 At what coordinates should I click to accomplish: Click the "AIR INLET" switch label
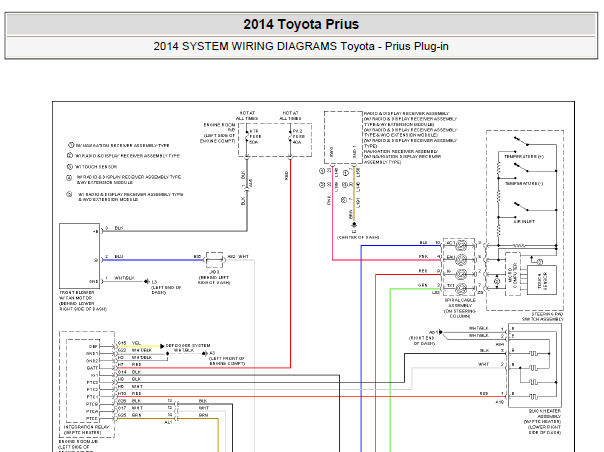(524, 222)
